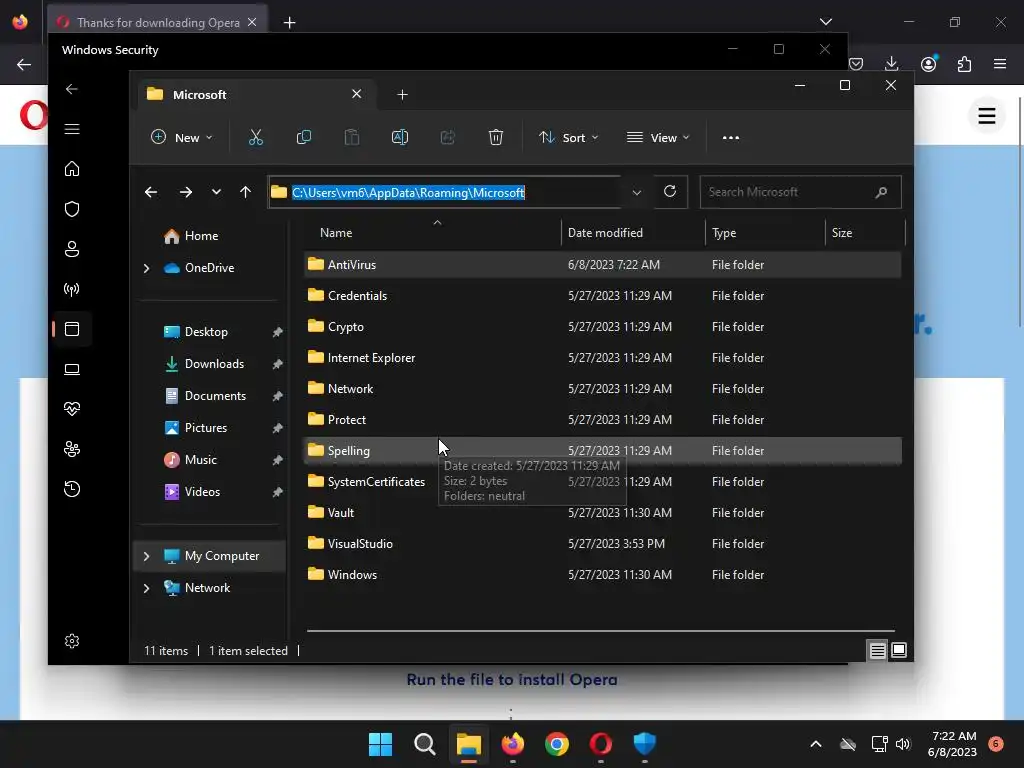The image size is (1024, 768).
Task: Open taskbar Search magnifier
Action: pyautogui.click(x=424, y=744)
